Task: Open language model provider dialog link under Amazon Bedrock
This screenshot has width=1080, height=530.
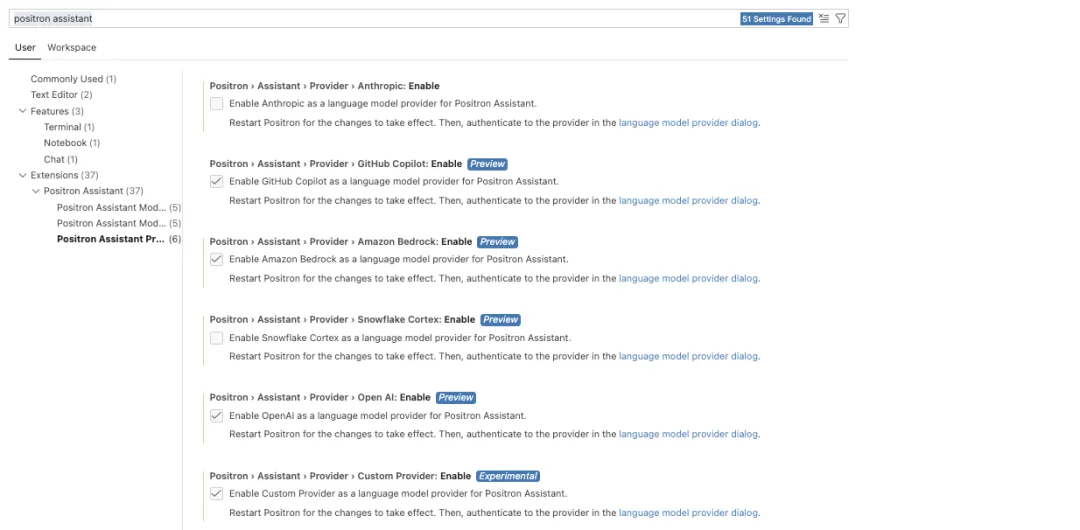Action: click(x=688, y=279)
